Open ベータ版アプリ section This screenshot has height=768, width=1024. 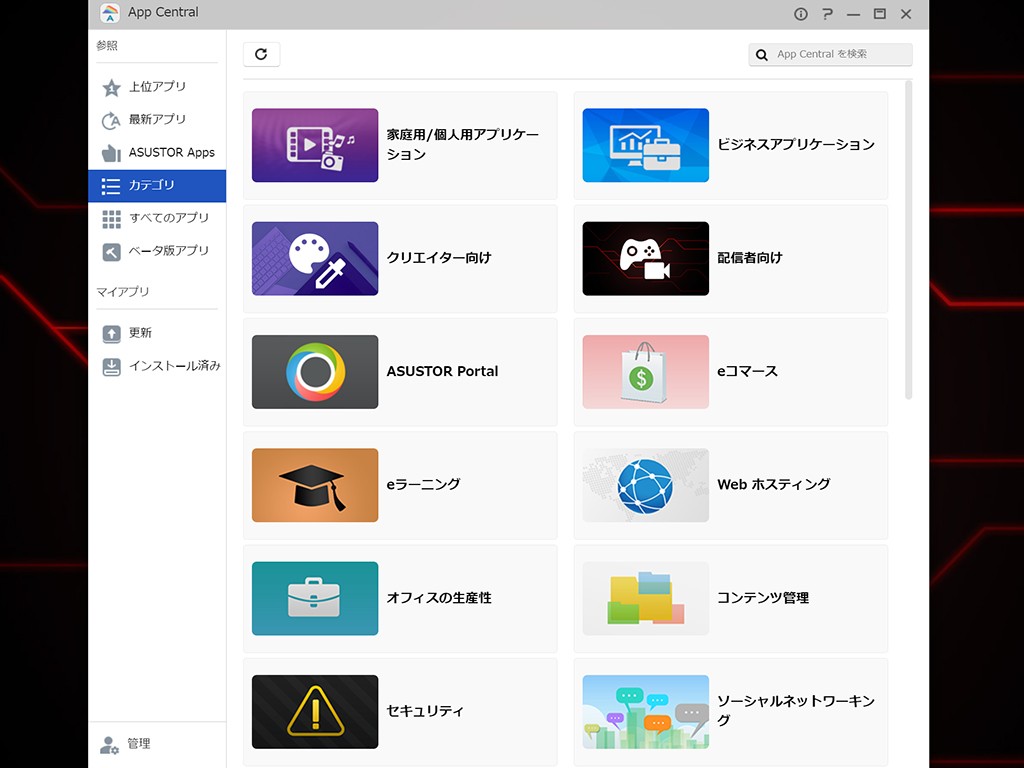coord(168,251)
